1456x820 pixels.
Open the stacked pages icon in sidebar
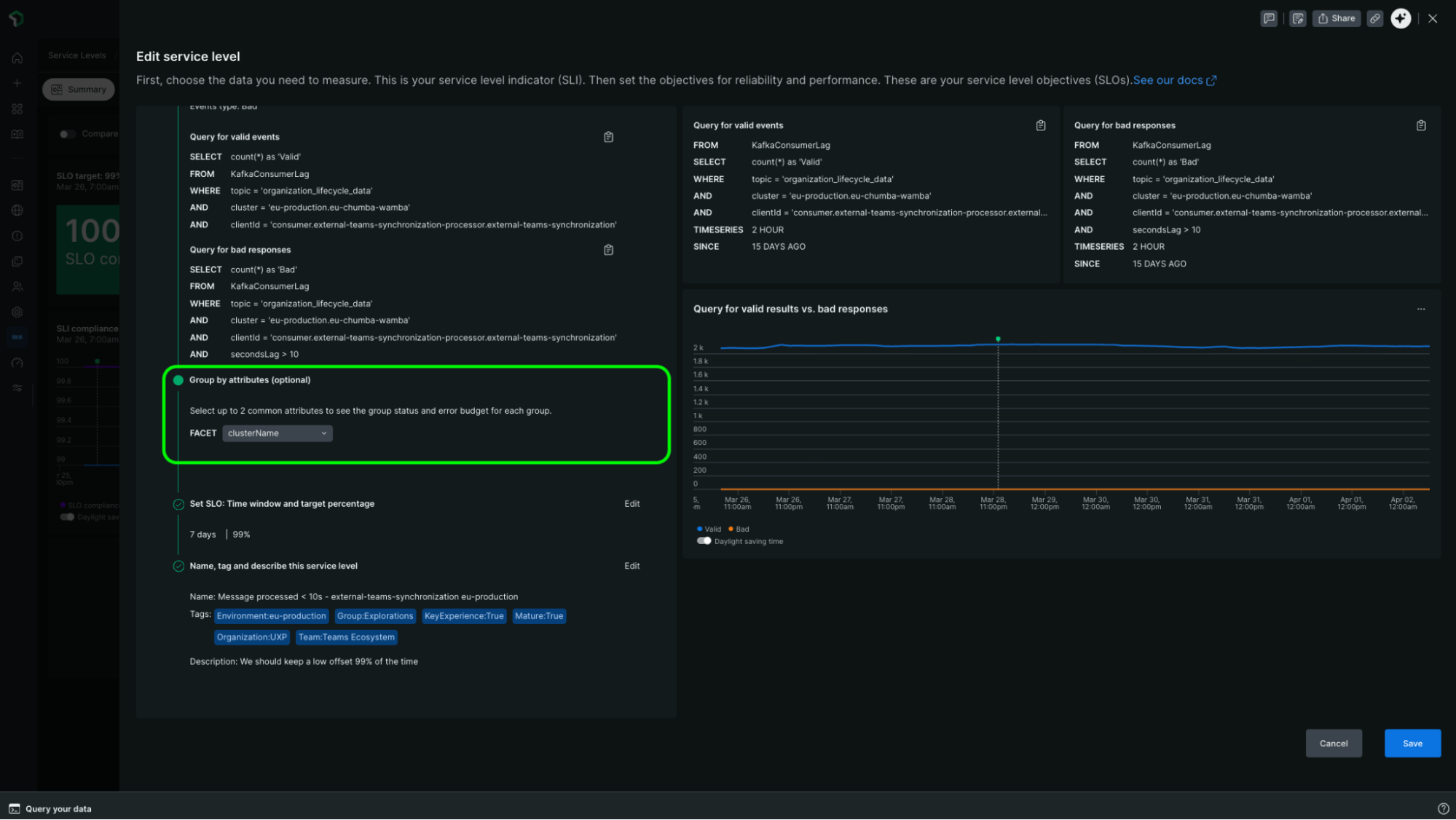[x=17, y=261]
